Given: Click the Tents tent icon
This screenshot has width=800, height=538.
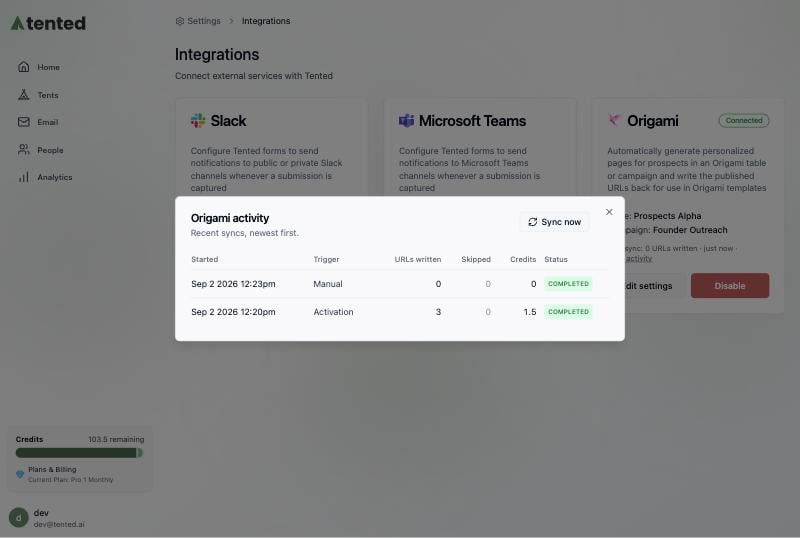Looking at the screenshot, I should pos(23,94).
